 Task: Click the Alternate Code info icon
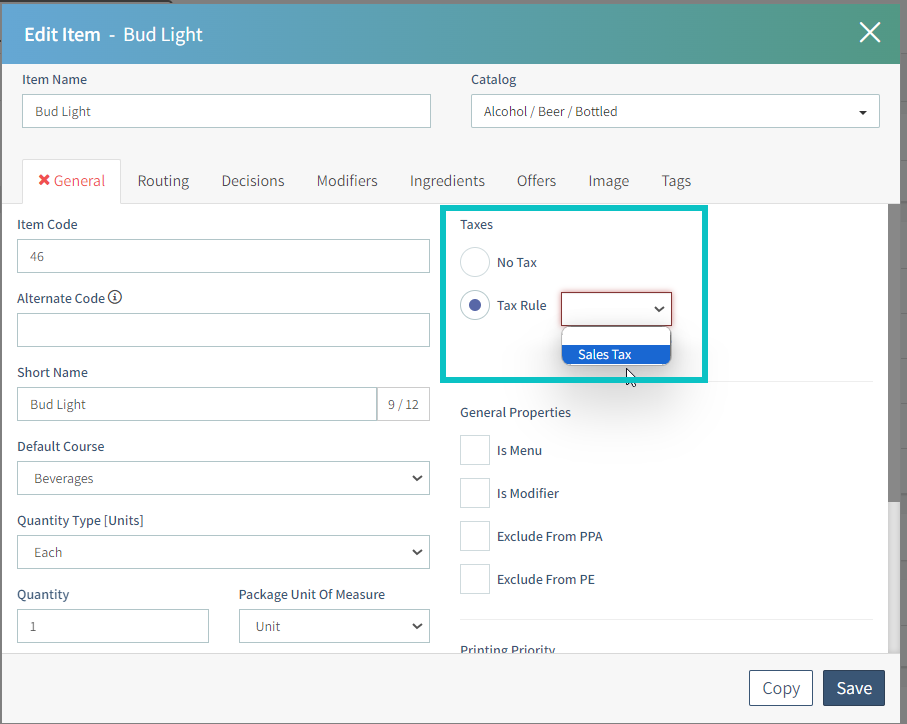tap(115, 298)
